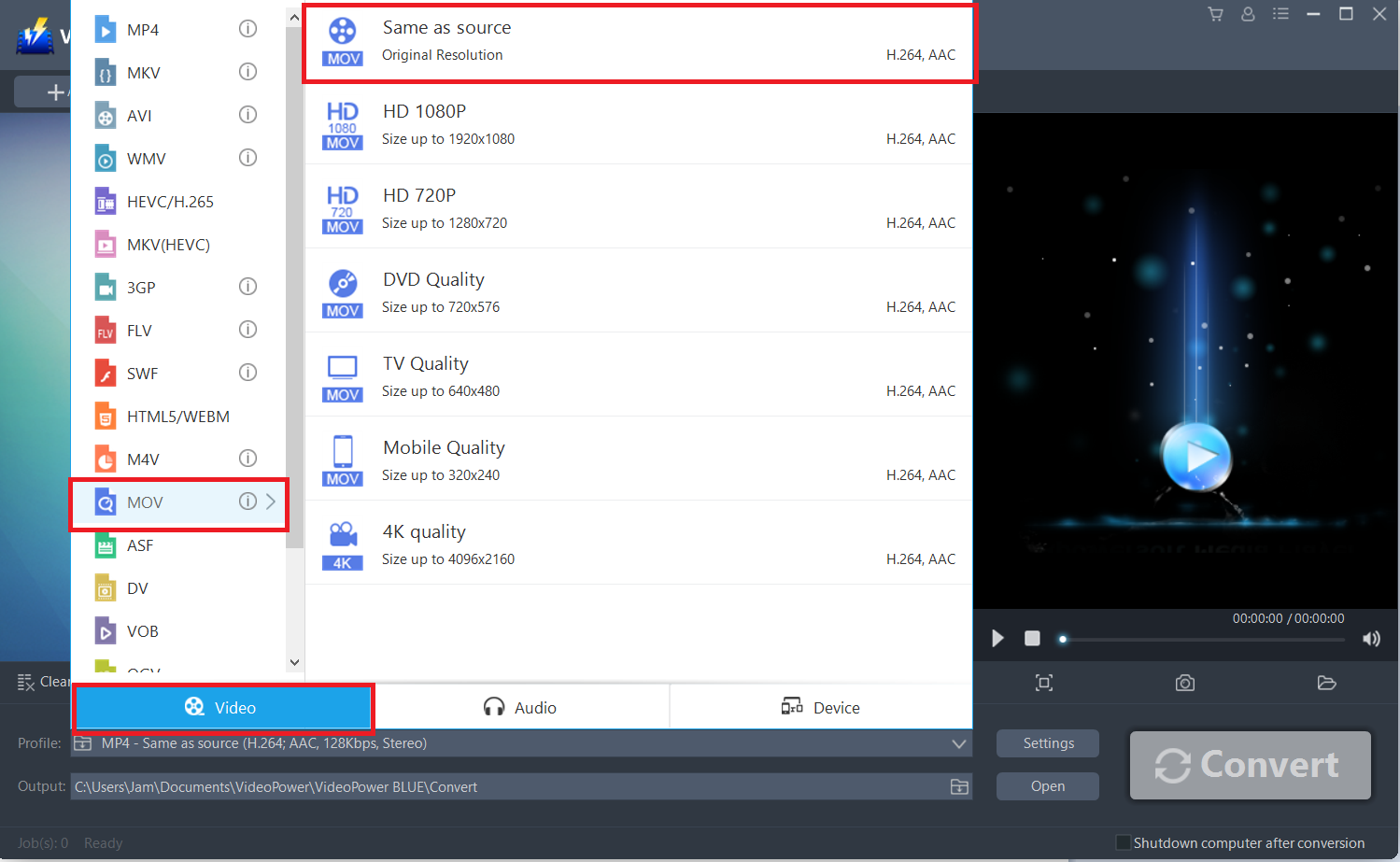Click the large blue play orb in preview
Image resolution: width=1400 pixels, height=862 pixels.
1195,456
